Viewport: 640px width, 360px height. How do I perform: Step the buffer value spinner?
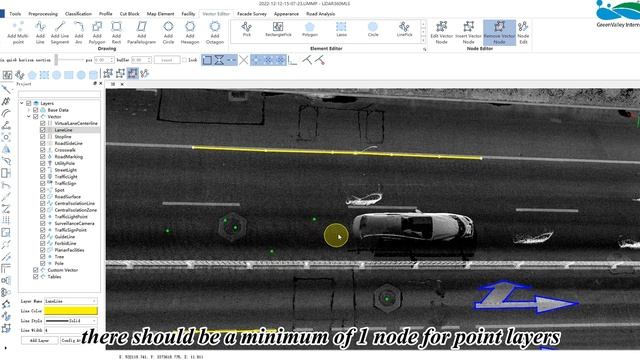(149, 60)
